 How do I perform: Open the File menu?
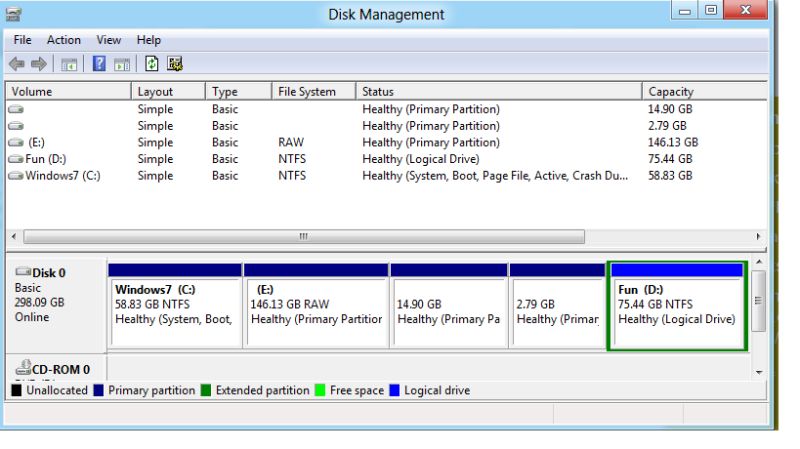tap(22, 40)
